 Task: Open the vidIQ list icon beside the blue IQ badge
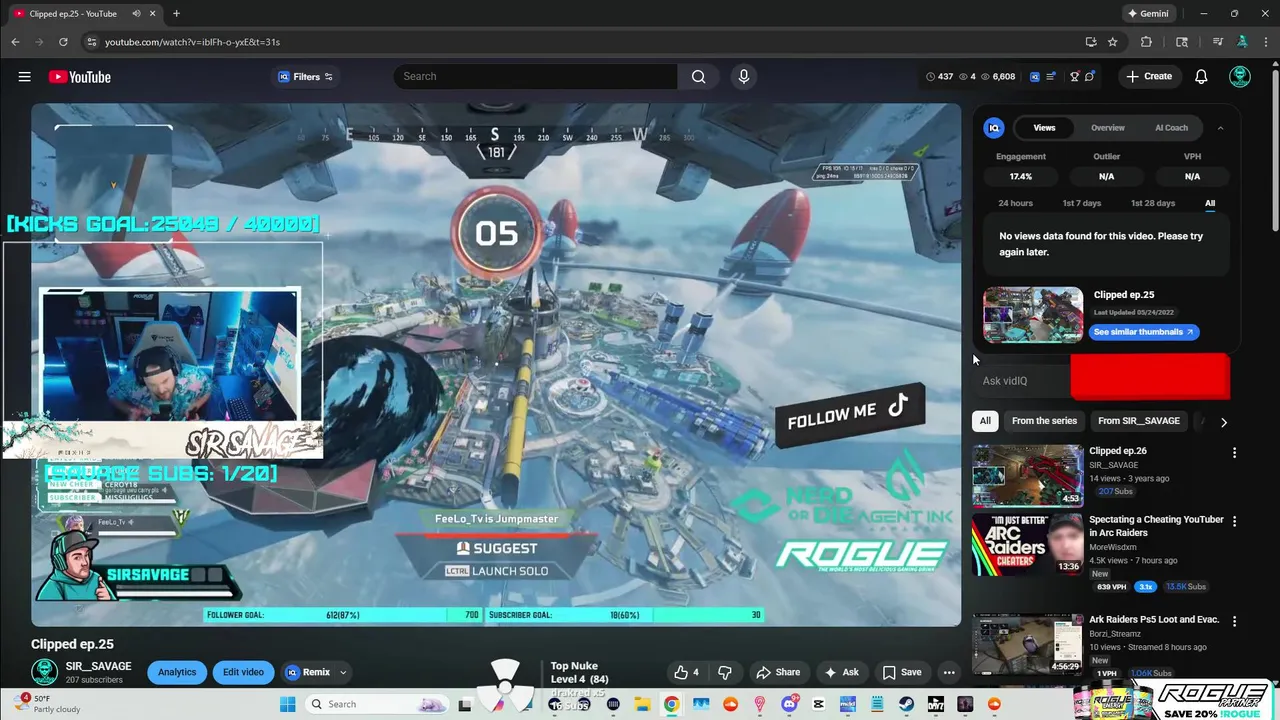point(1051,77)
